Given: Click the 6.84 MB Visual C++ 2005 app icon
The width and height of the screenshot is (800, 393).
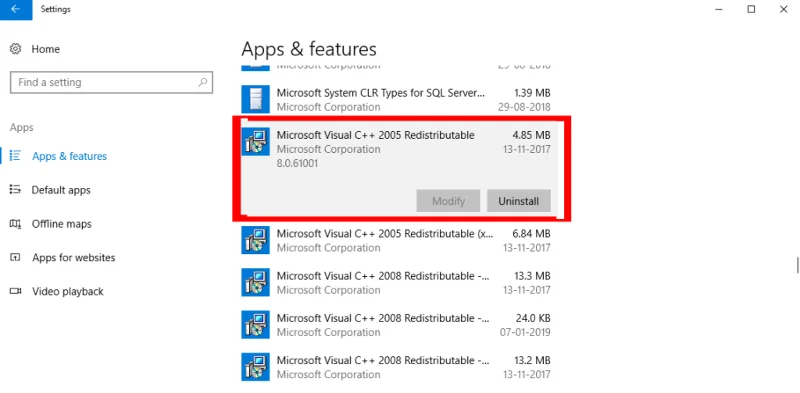Looking at the screenshot, I should tap(255, 240).
